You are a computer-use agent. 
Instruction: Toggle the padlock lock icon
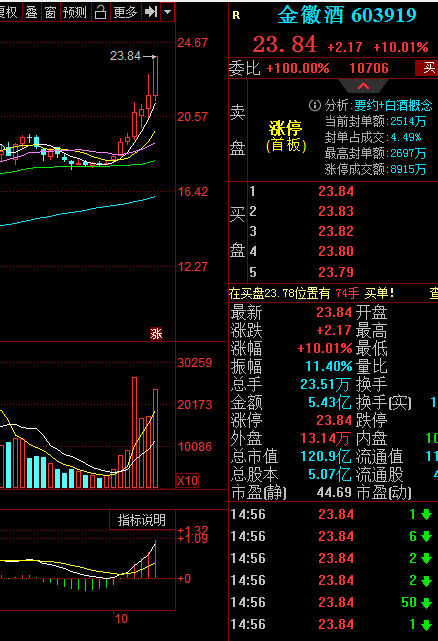100,12
